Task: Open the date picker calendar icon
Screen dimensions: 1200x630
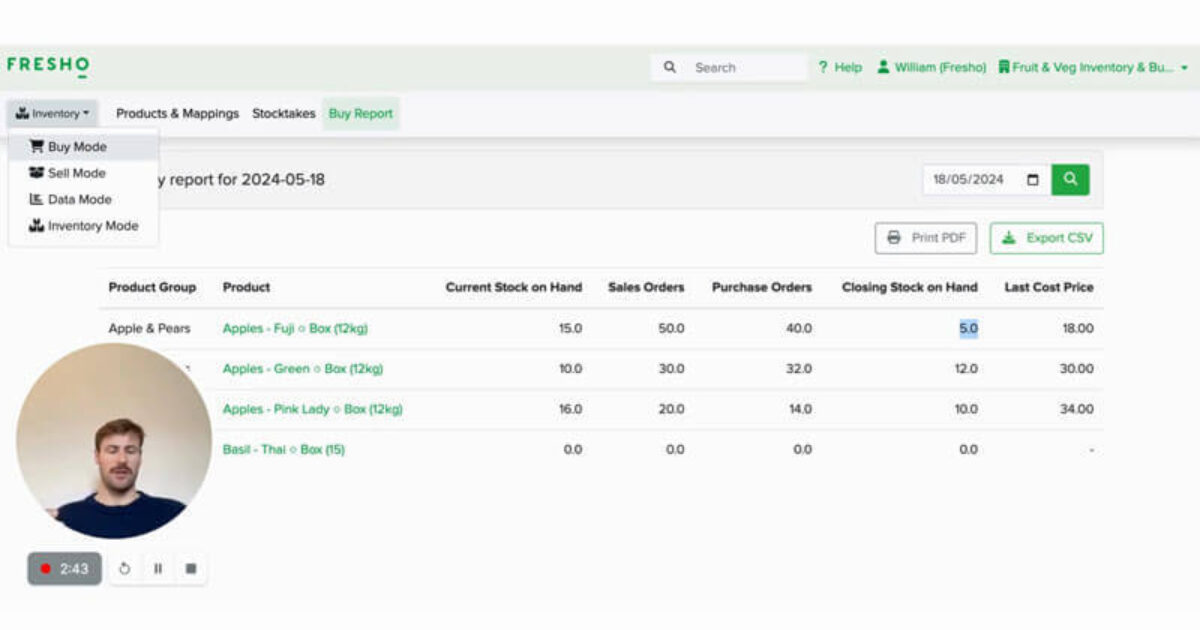Action: [x=1033, y=180]
